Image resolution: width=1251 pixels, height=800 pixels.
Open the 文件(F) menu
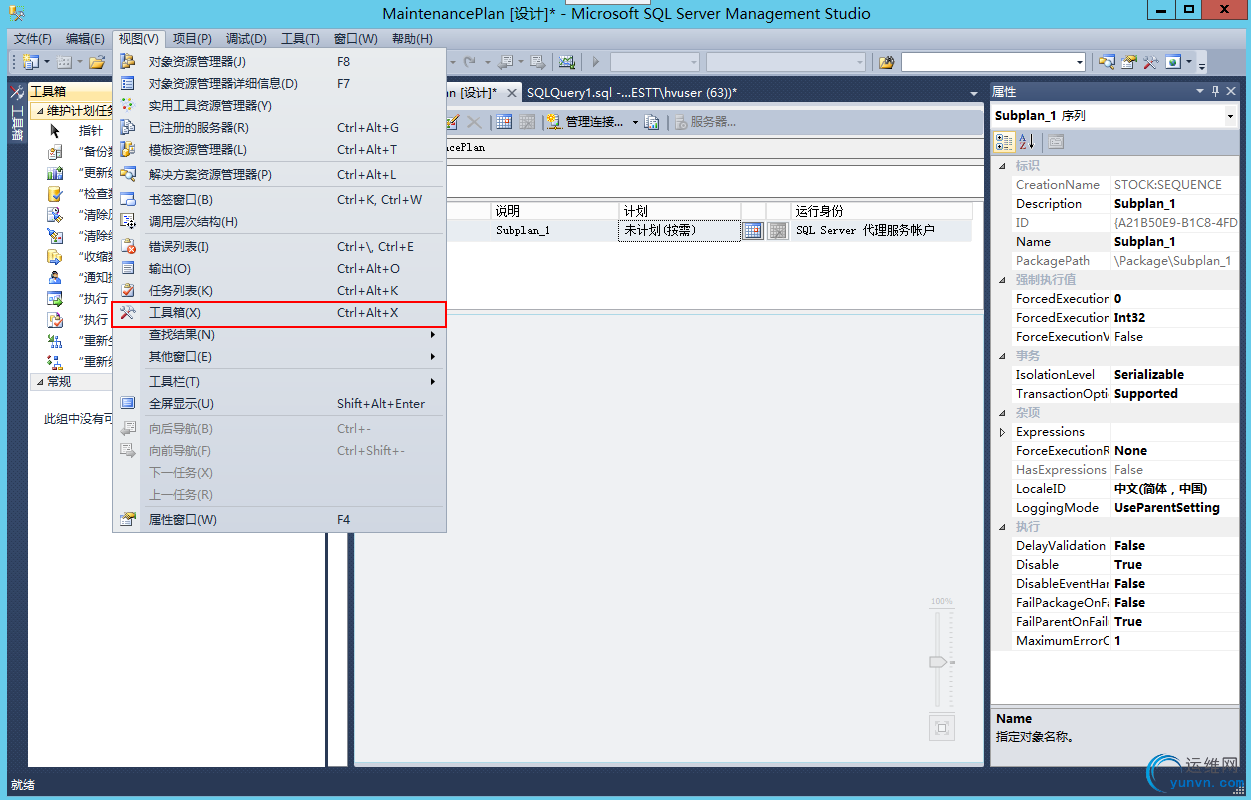click(33, 39)
